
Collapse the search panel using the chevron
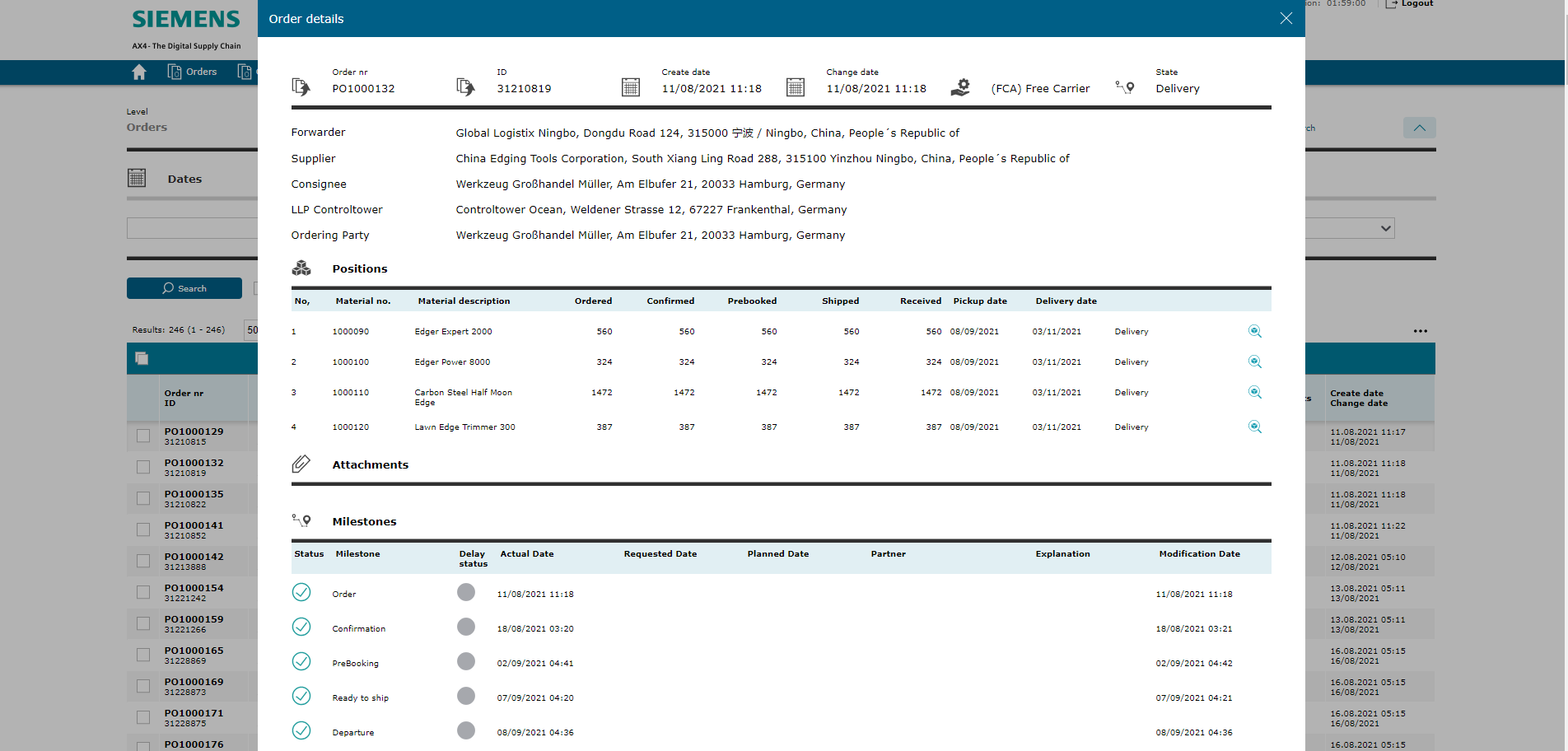click(x=1418, y=128)
